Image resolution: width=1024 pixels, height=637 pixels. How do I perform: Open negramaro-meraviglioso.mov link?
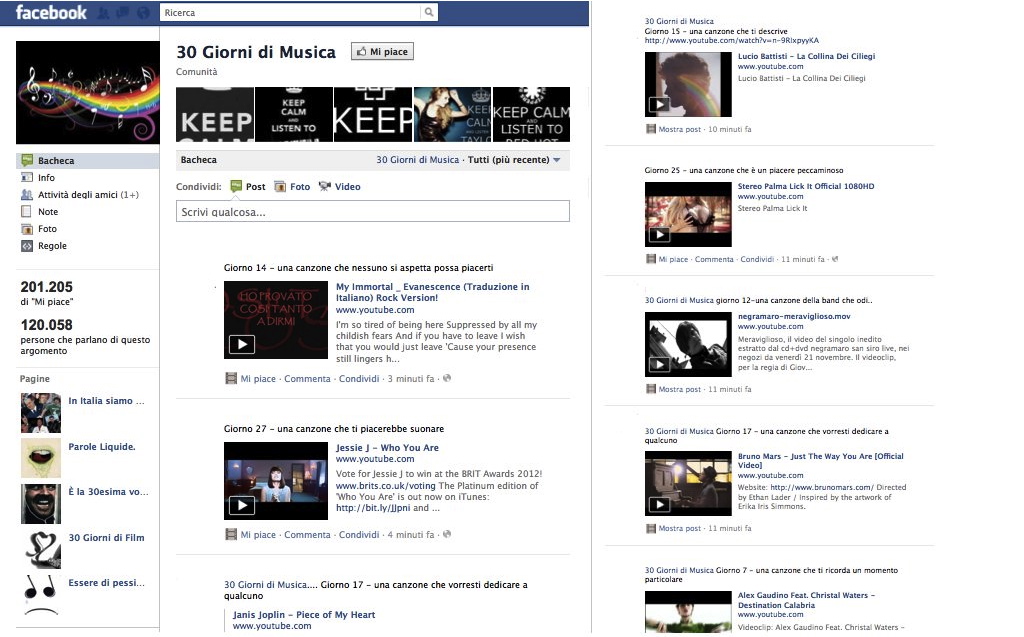point(794,316)
